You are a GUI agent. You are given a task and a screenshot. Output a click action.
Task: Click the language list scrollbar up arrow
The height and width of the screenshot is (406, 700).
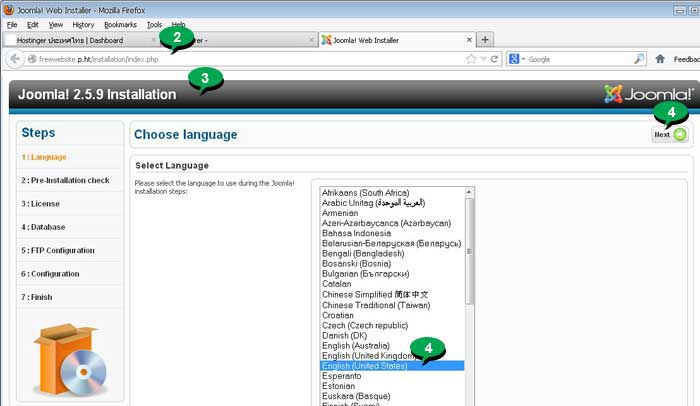[469, 192]
